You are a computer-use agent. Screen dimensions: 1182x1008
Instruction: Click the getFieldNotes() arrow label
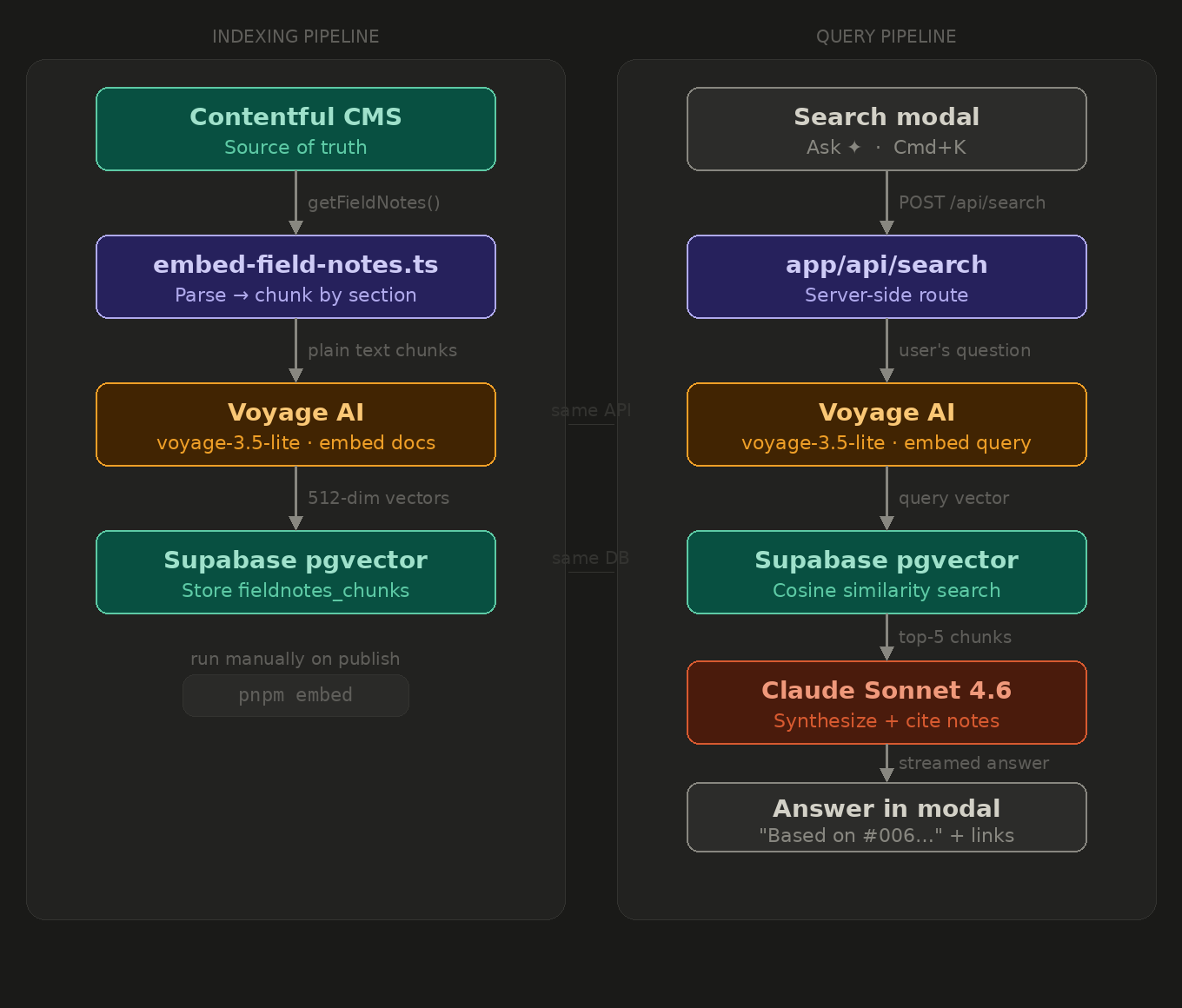pyautogui.click(x=374, y=202)
